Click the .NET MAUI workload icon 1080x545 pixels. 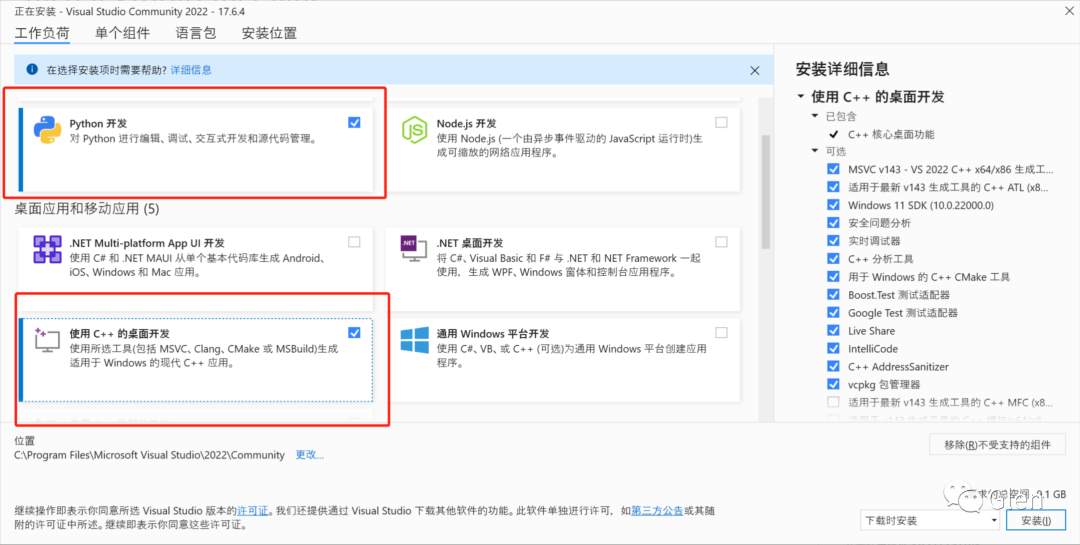48,249
